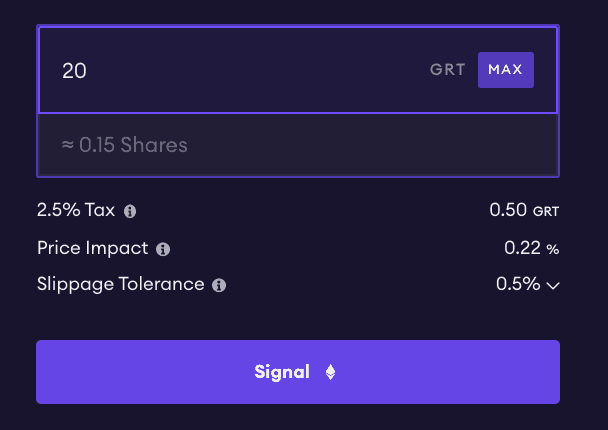Click the Slippage Tolerance label text
Screen dimensions: 608x430
[x=121, y=284]
